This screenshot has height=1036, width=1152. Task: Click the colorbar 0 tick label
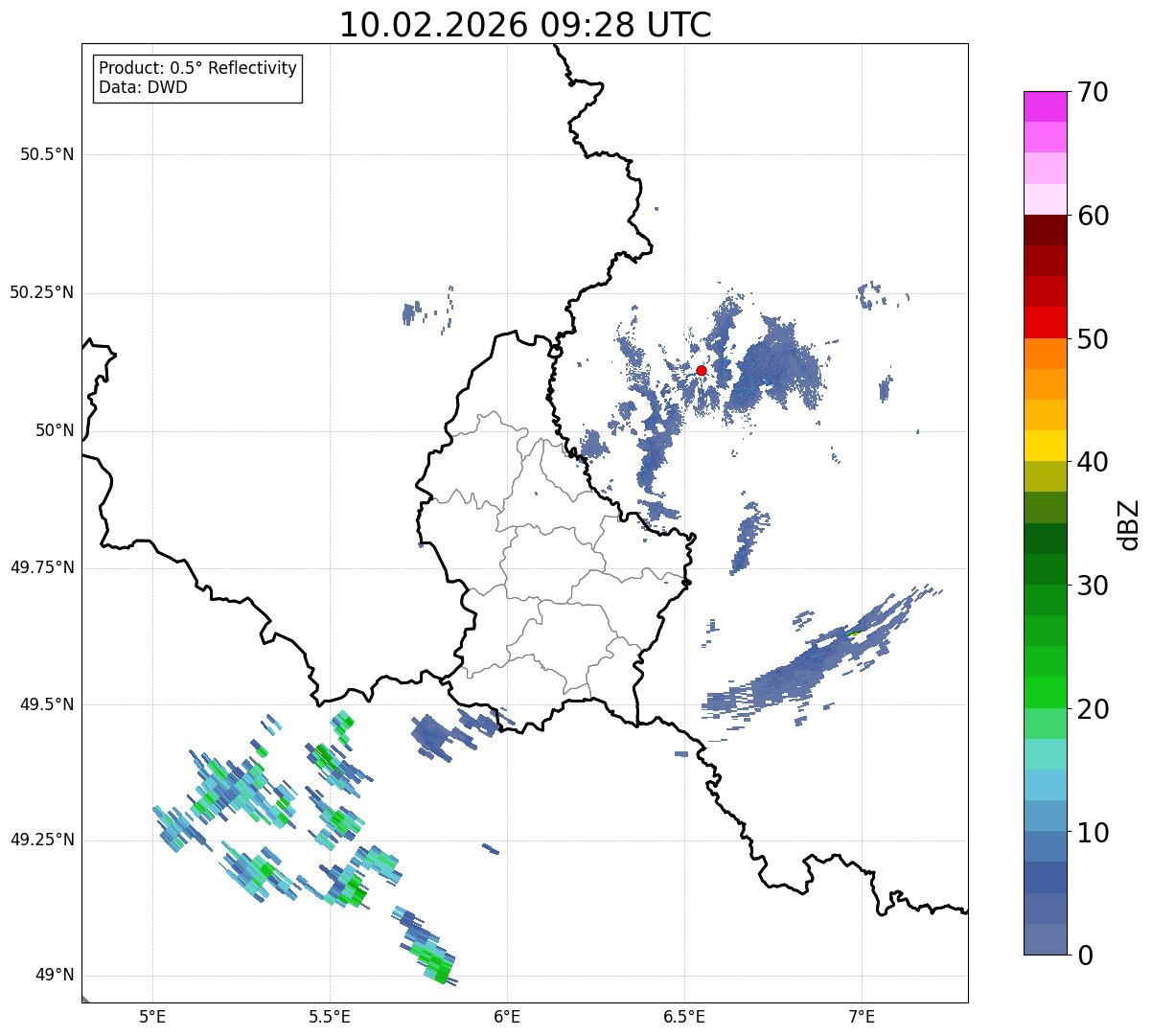click(x=1084, y=955)
